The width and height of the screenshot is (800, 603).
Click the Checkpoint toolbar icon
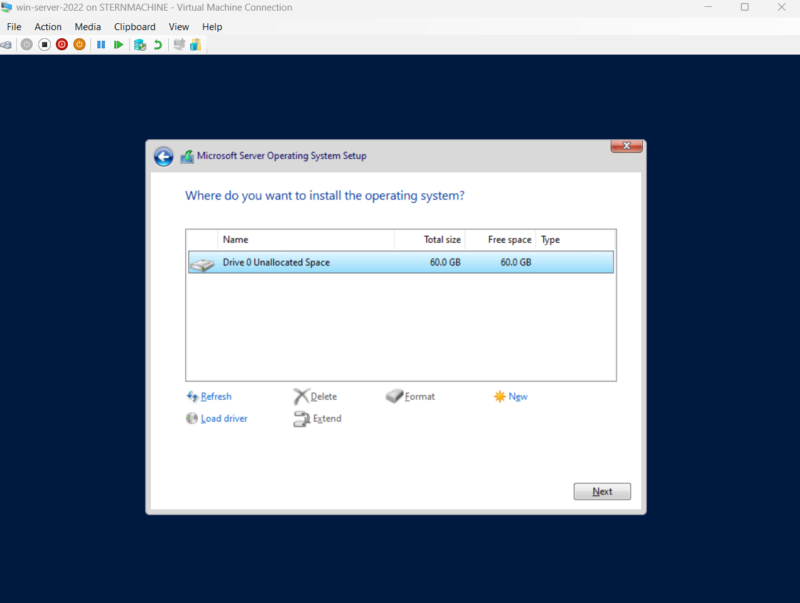[140, 45]
